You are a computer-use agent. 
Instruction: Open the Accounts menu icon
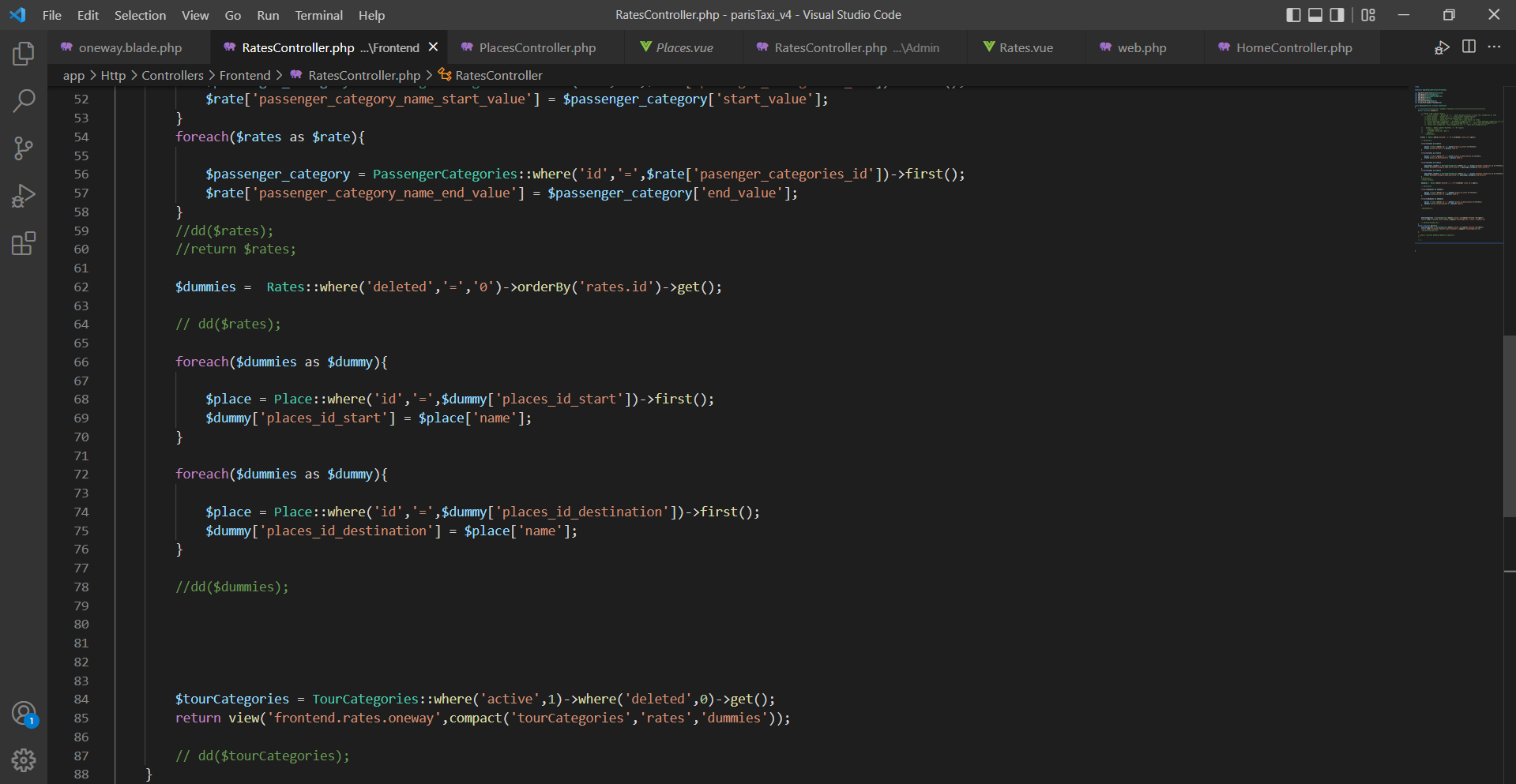(24, 714)
